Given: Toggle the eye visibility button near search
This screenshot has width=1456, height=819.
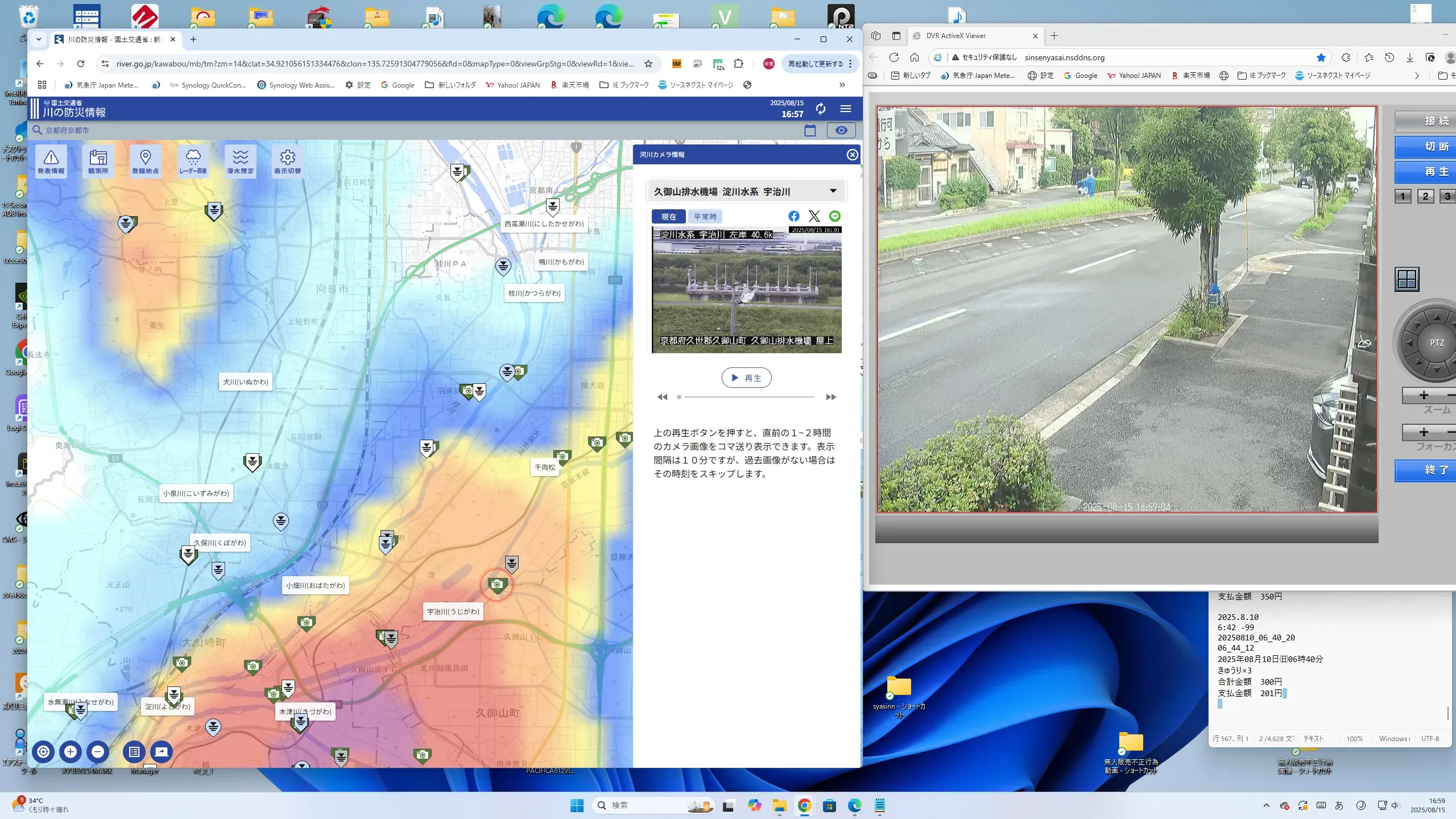Looking at the screenshot, I should pyautogui.click(x=841, y=130).
